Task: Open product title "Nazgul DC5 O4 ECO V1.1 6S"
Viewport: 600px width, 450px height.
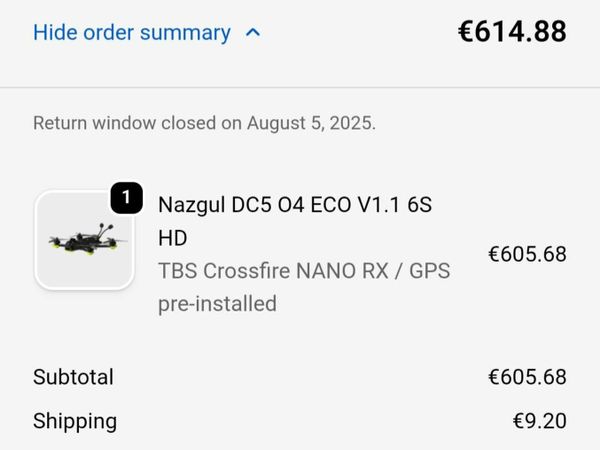Action: point(296,203)
